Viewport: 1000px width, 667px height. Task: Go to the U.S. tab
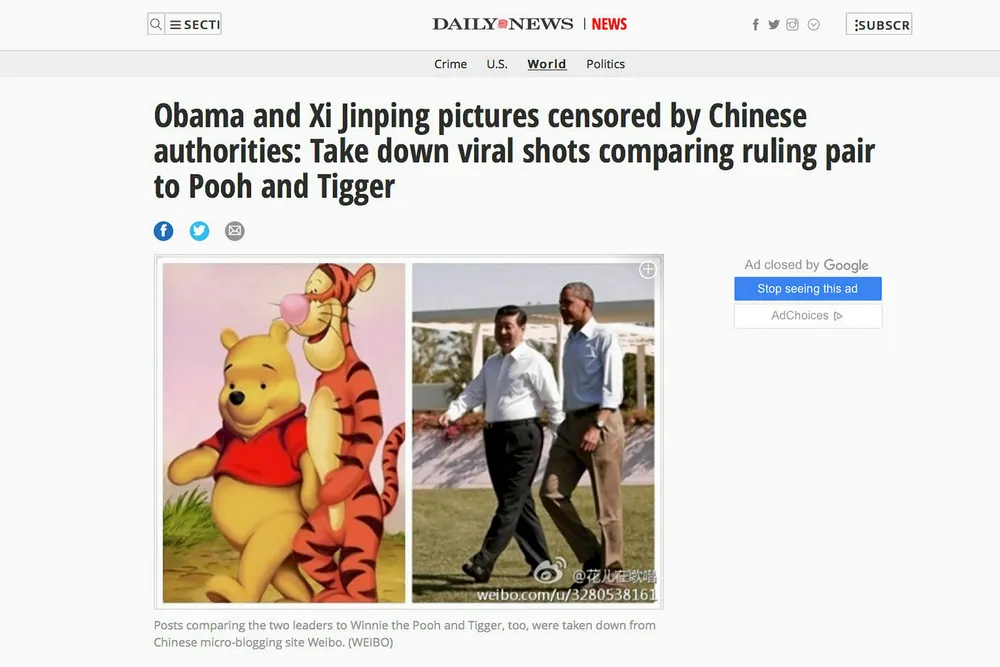coord(497,64)
